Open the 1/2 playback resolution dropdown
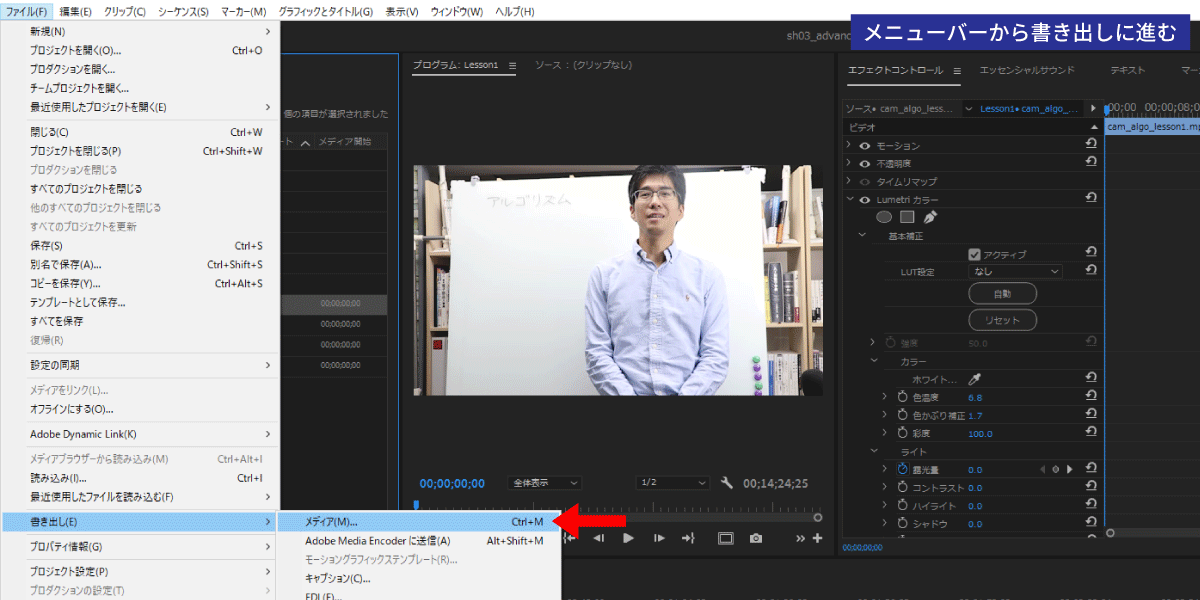Image resolution: width=1200 pixels, height=600 pixels. tap(672, 483)
